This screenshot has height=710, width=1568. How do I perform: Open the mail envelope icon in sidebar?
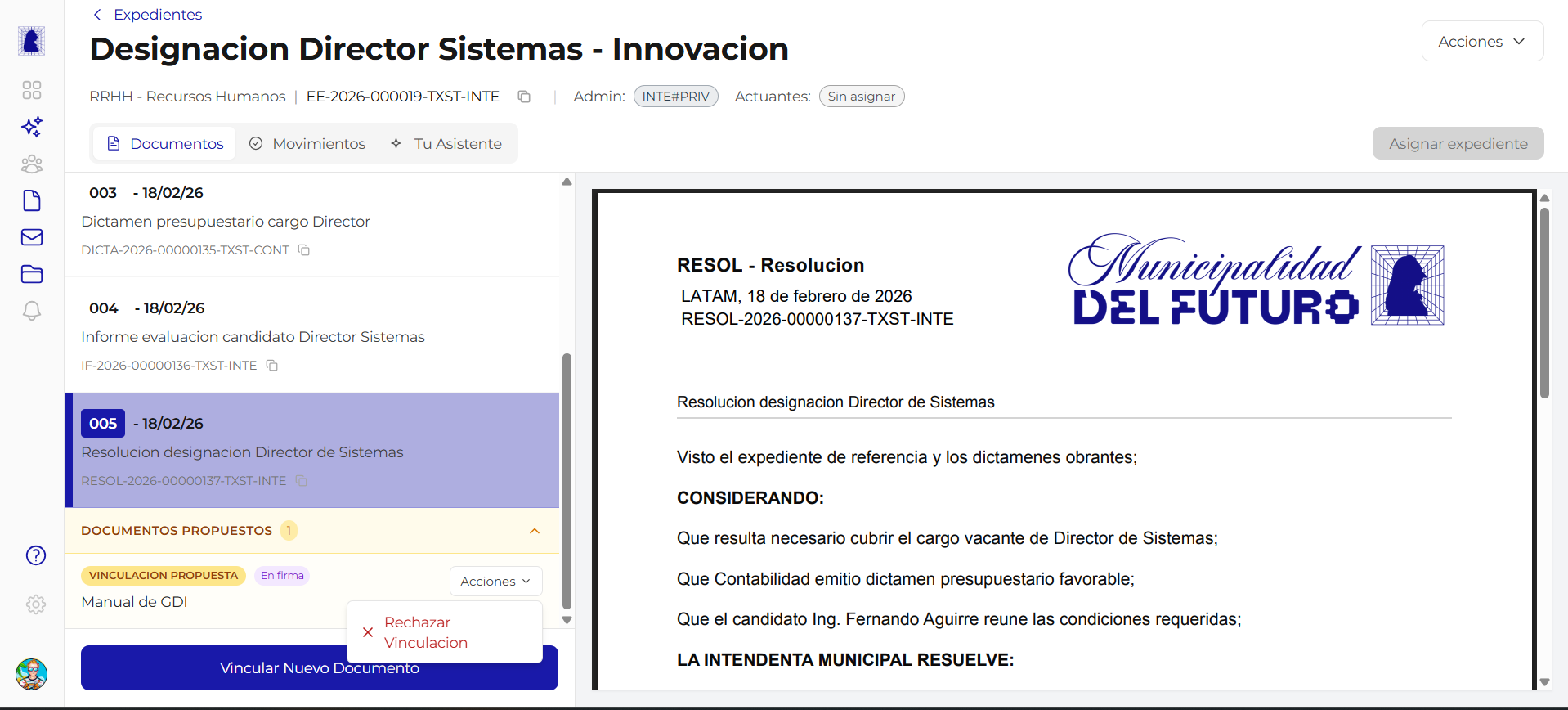pos(32,237)
